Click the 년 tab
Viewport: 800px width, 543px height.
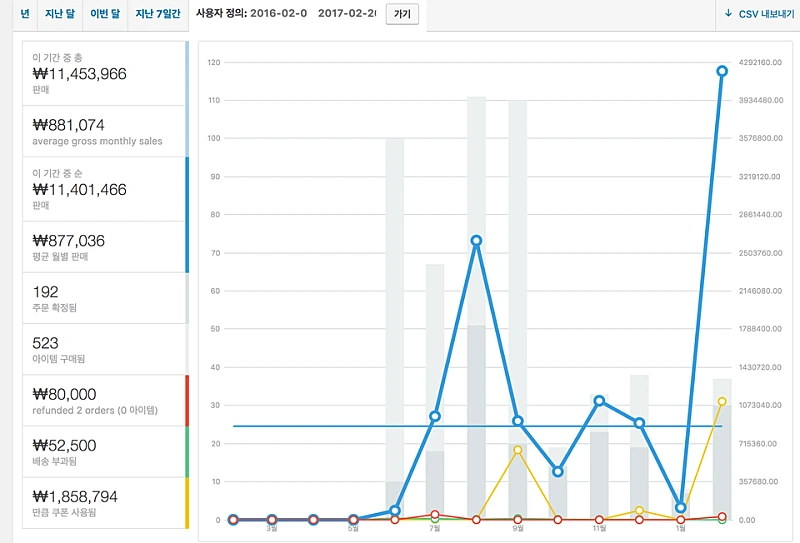pyautogui.click(x=24, y=14)
